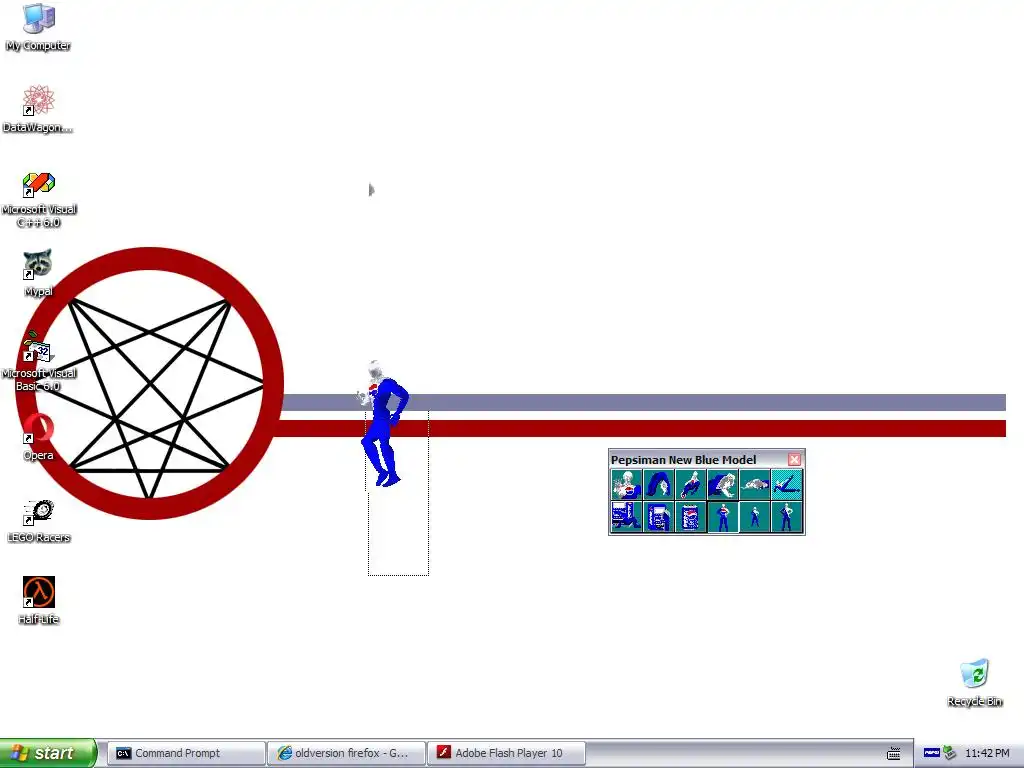
Task: Select the Pepsi can tile
Action: click(690, 517)
